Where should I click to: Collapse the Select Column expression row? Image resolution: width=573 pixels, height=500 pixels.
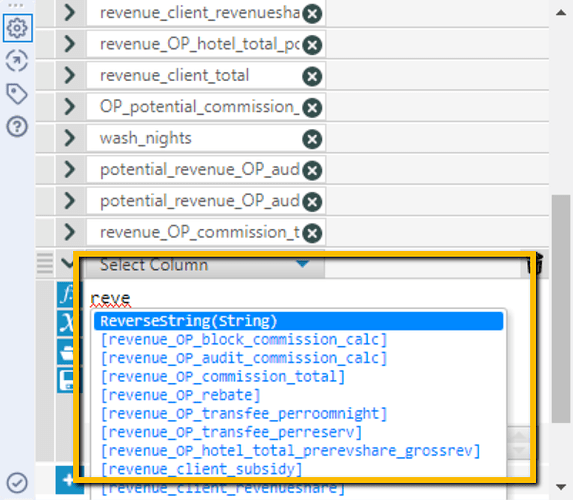click(x=68, y=263)
